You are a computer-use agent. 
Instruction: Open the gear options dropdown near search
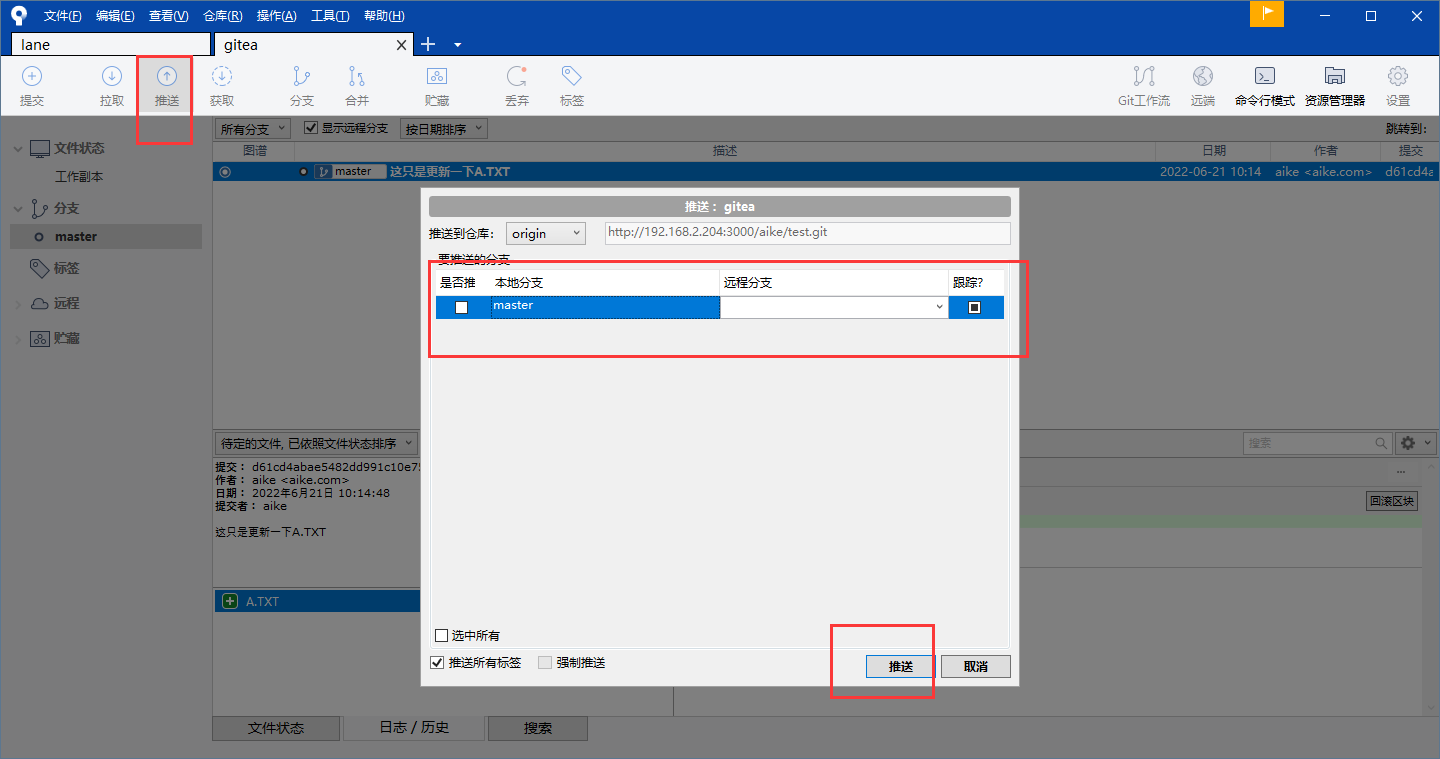click(1415, 443)
